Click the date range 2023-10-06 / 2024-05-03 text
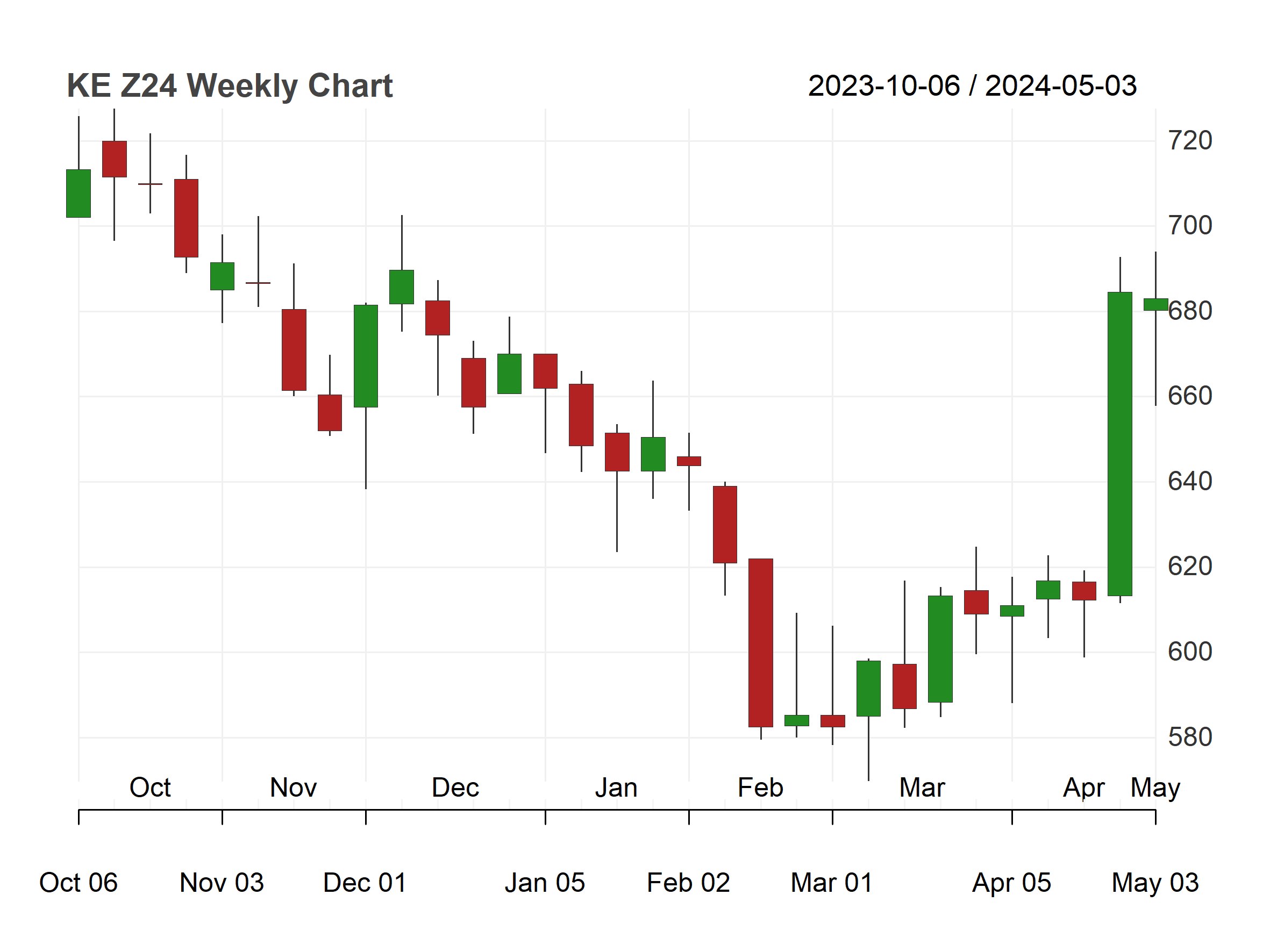1270x952 pixels. 972,86
